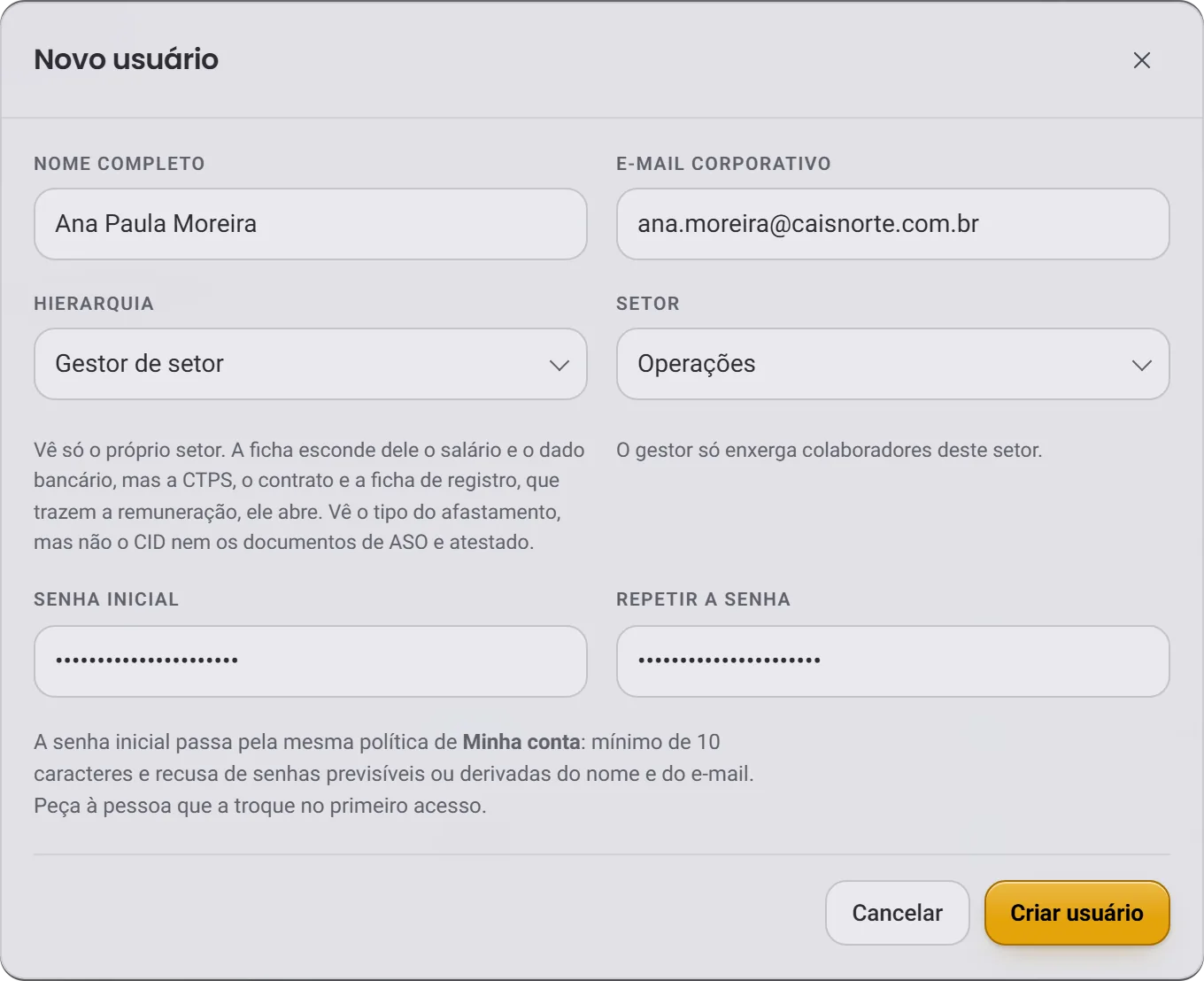Click the 'HIERARQUIA' label
Image resolution: width=1204 pixels, height=981 pixels.
(94, 304)
